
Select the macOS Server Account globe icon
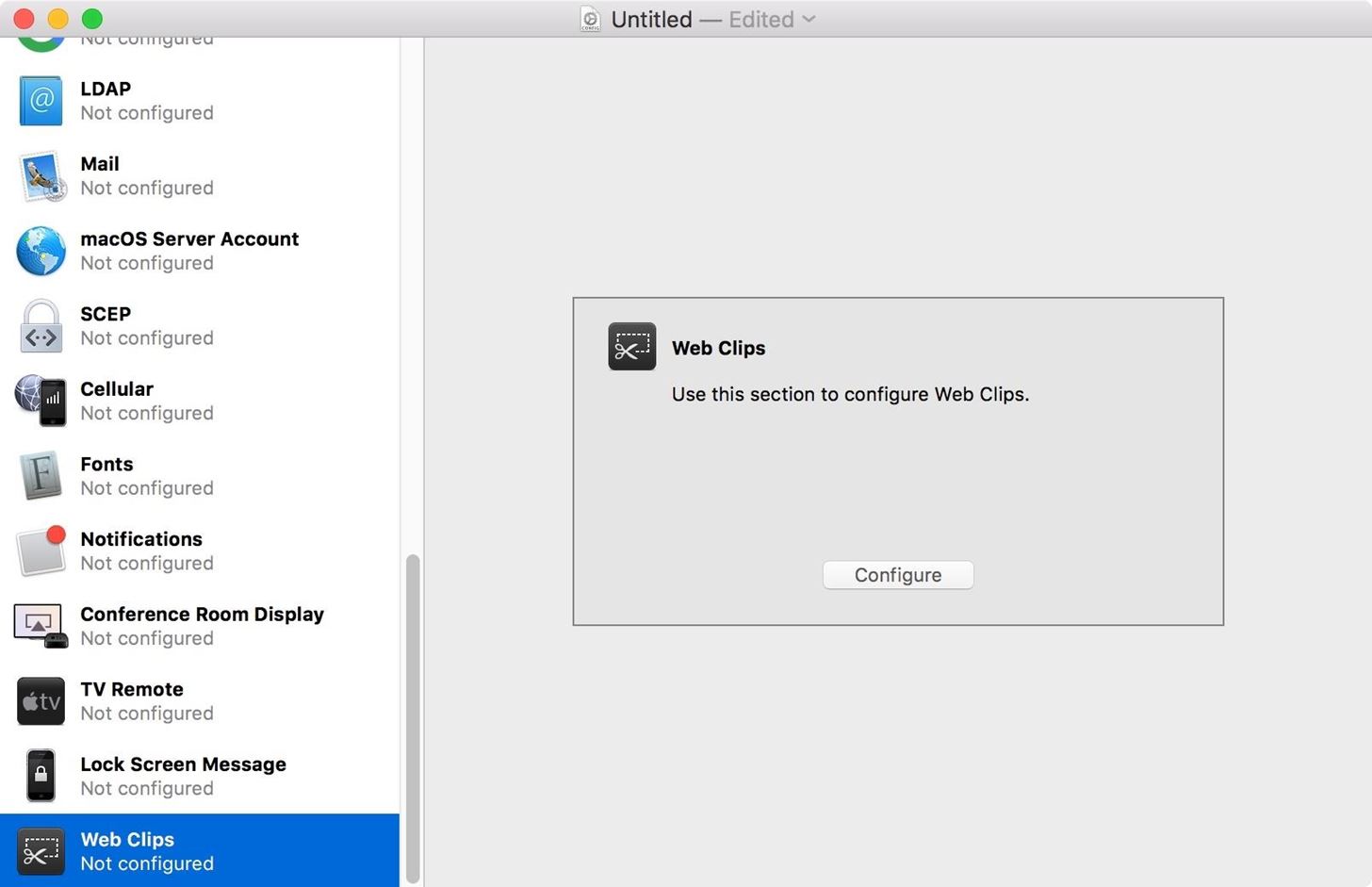(x=41, y=251)
